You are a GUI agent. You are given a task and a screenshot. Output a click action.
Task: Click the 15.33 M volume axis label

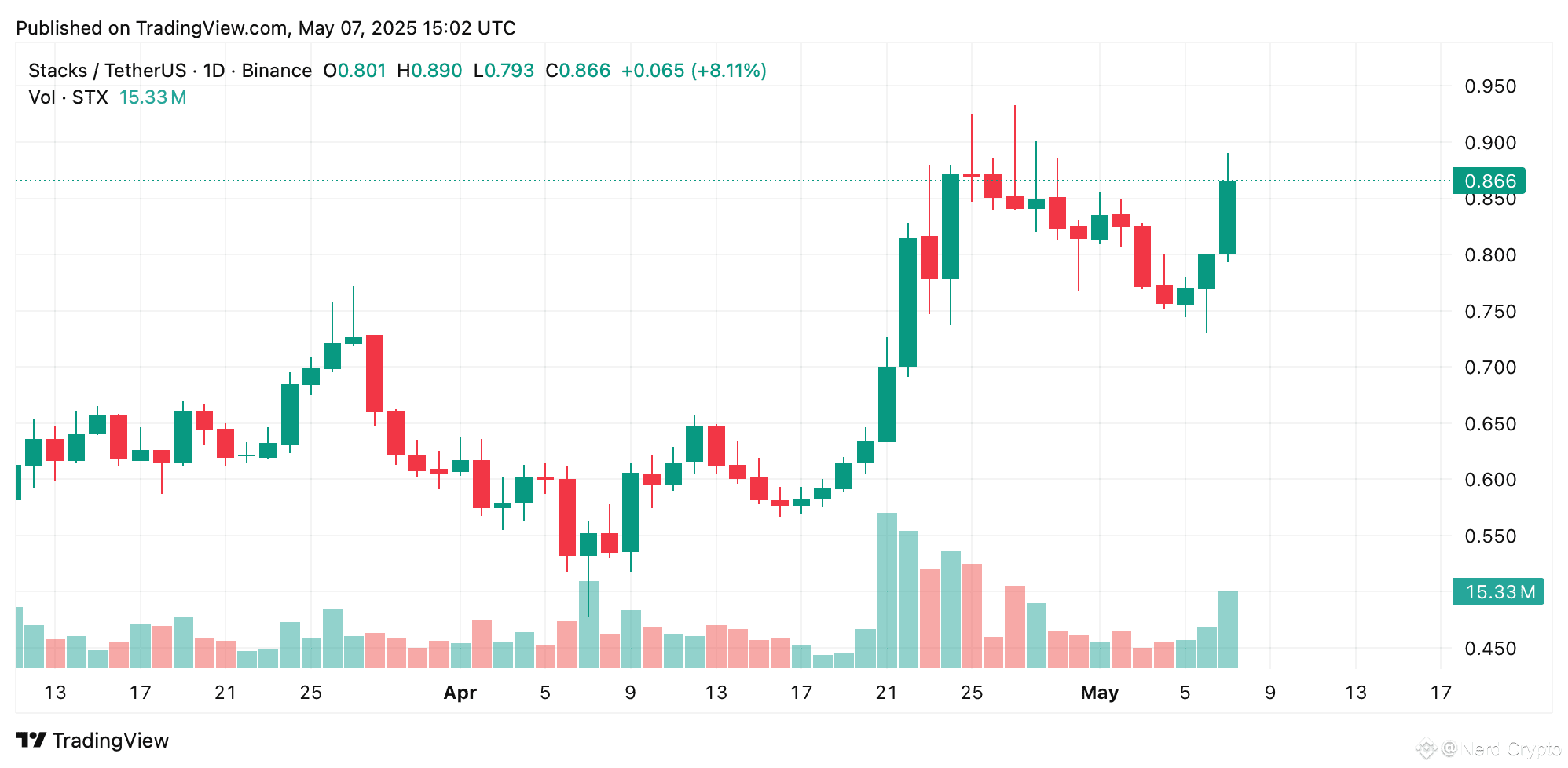point(1499,591)
